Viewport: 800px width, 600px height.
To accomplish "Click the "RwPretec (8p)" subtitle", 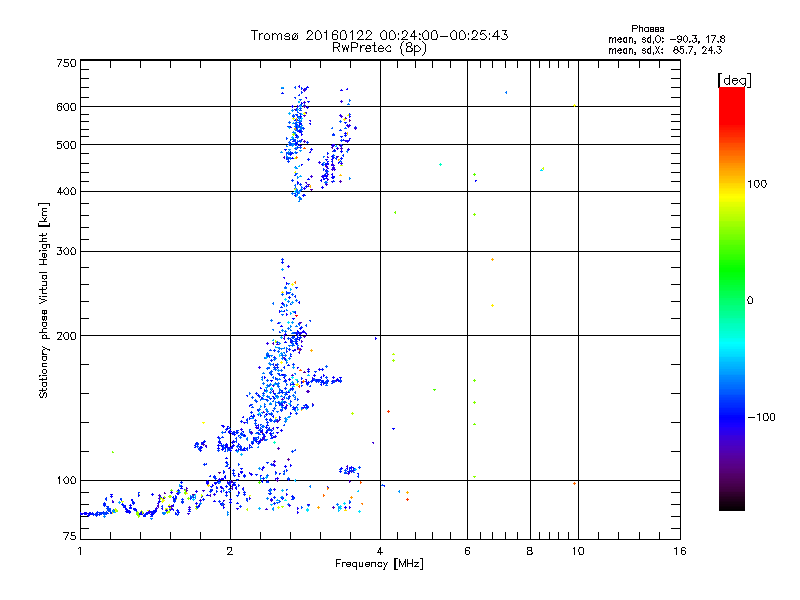I will coord(379,48).
